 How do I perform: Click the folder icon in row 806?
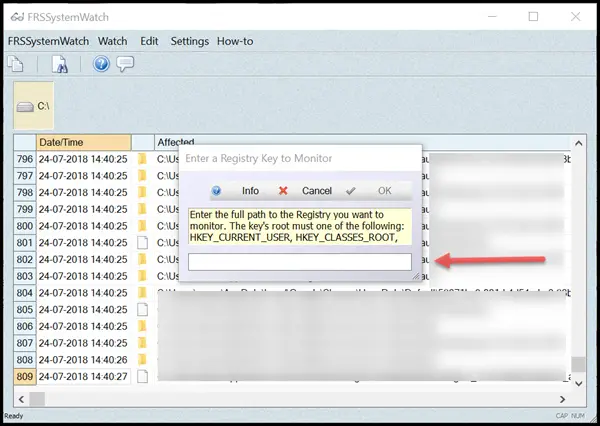142,326
